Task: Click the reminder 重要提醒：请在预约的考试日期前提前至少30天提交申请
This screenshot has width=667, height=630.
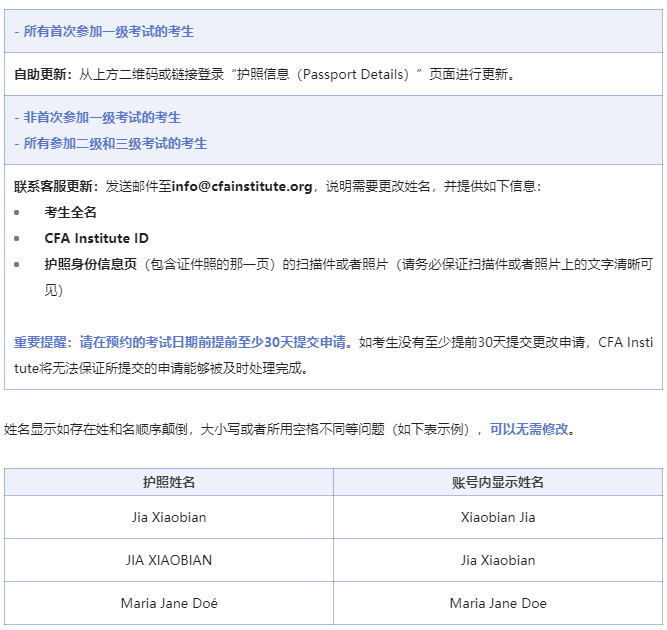Action: 180,342
